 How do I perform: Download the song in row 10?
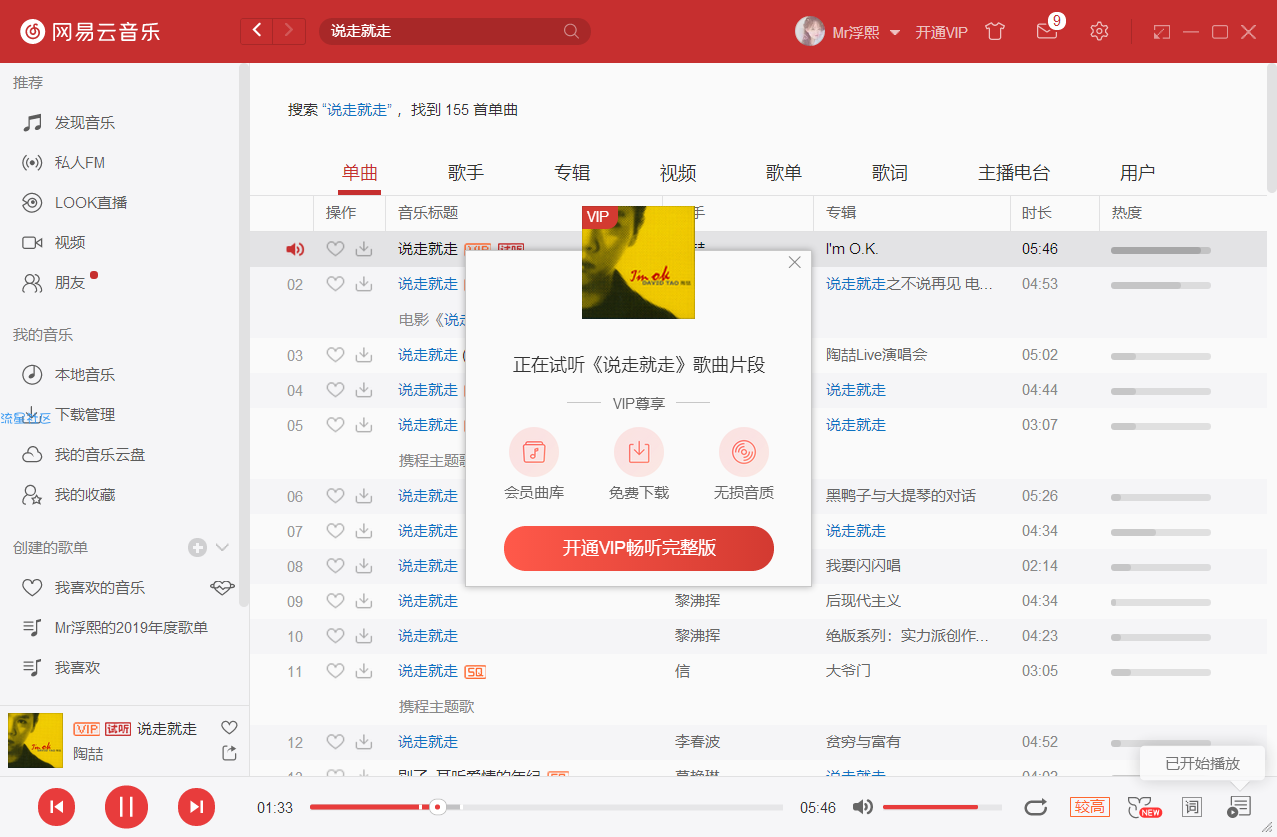364,636
